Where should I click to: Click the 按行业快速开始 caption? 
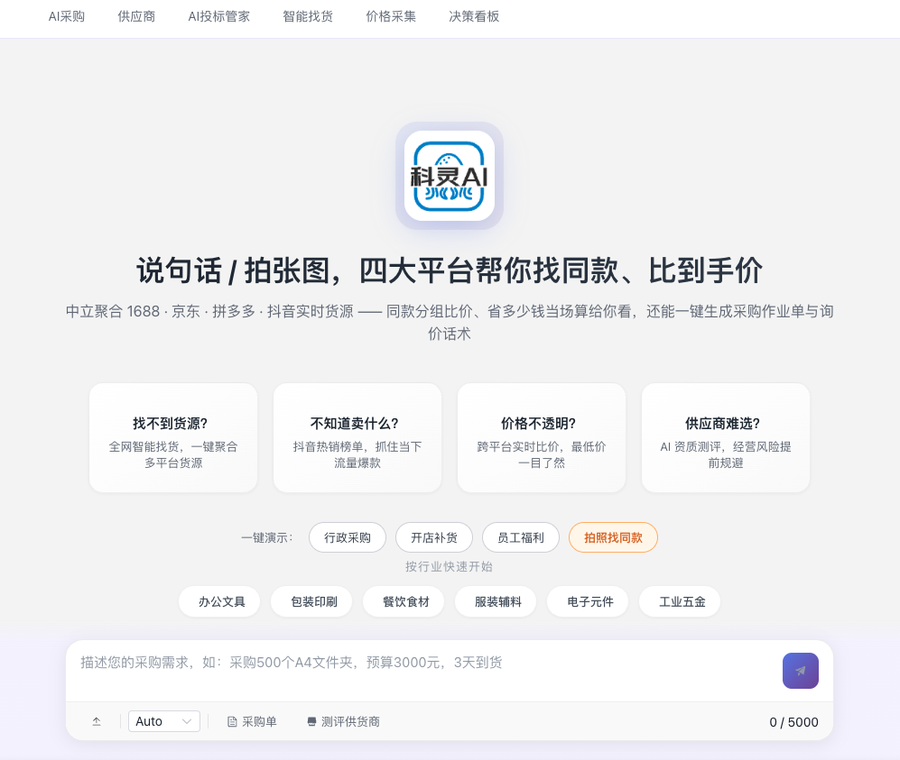point(449,567)
